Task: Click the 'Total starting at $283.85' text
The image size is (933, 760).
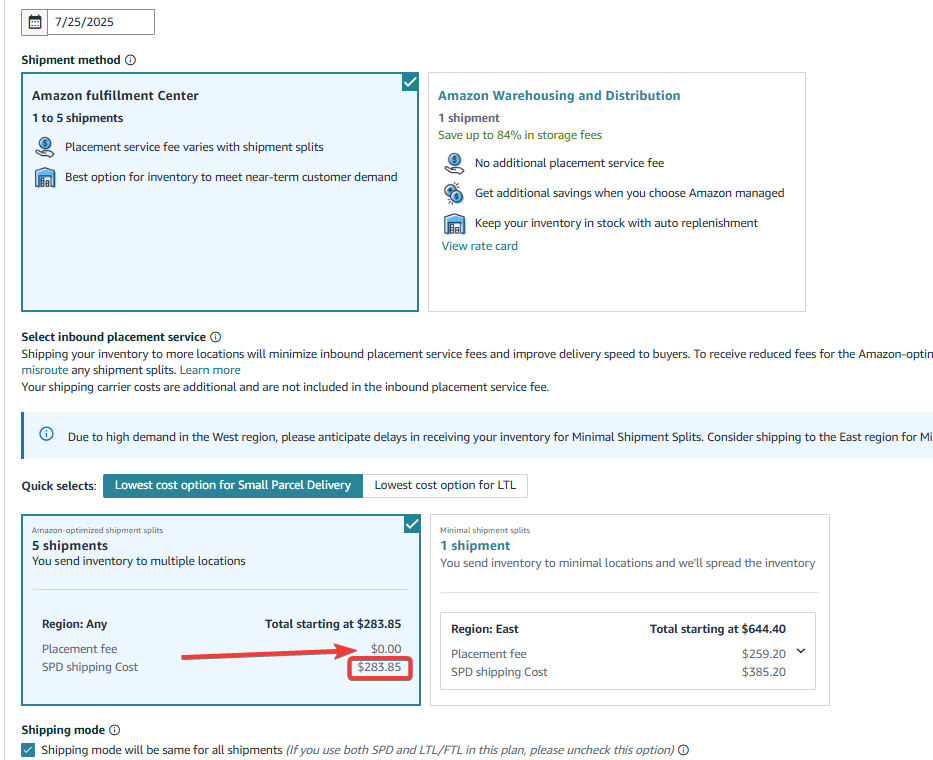Action: click(x=333, y=624)
